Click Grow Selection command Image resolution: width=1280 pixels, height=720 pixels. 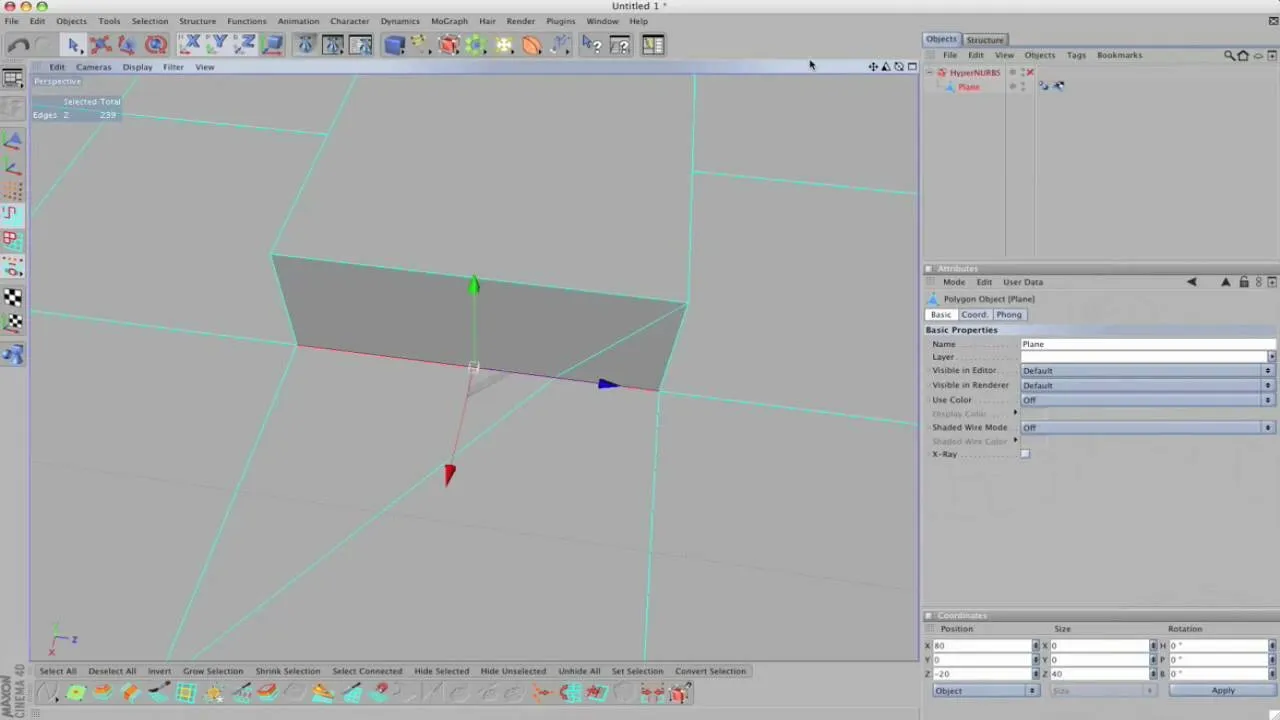[213, 671]
